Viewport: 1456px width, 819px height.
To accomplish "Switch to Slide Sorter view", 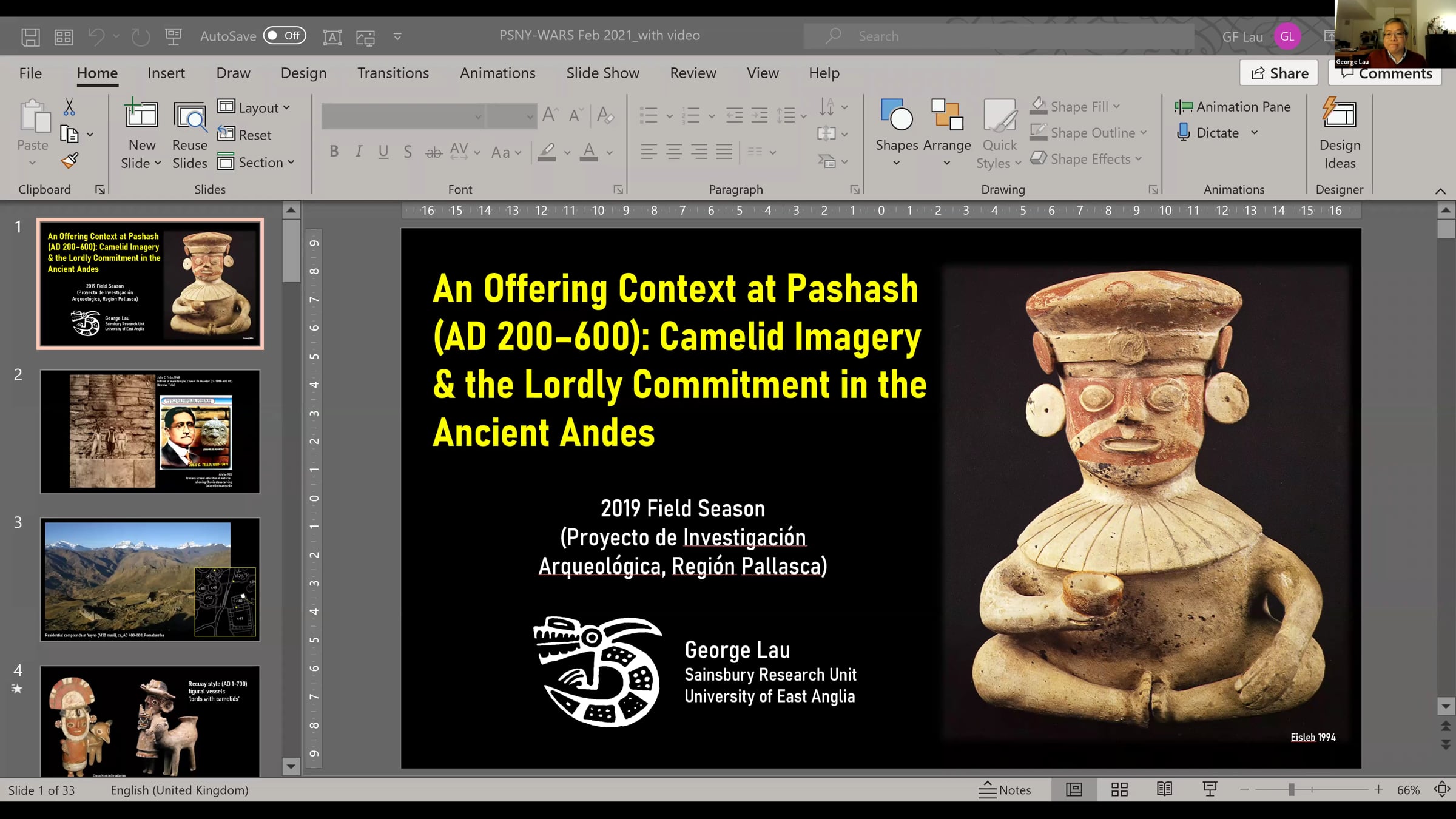I will (1119, 789).
